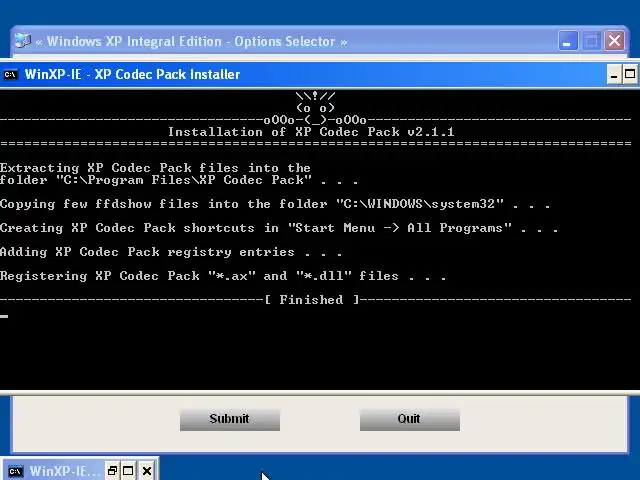640x480 pixels.
Task: Maximize the minimized WinXP-IE window
Action: (x=128, y=471)
